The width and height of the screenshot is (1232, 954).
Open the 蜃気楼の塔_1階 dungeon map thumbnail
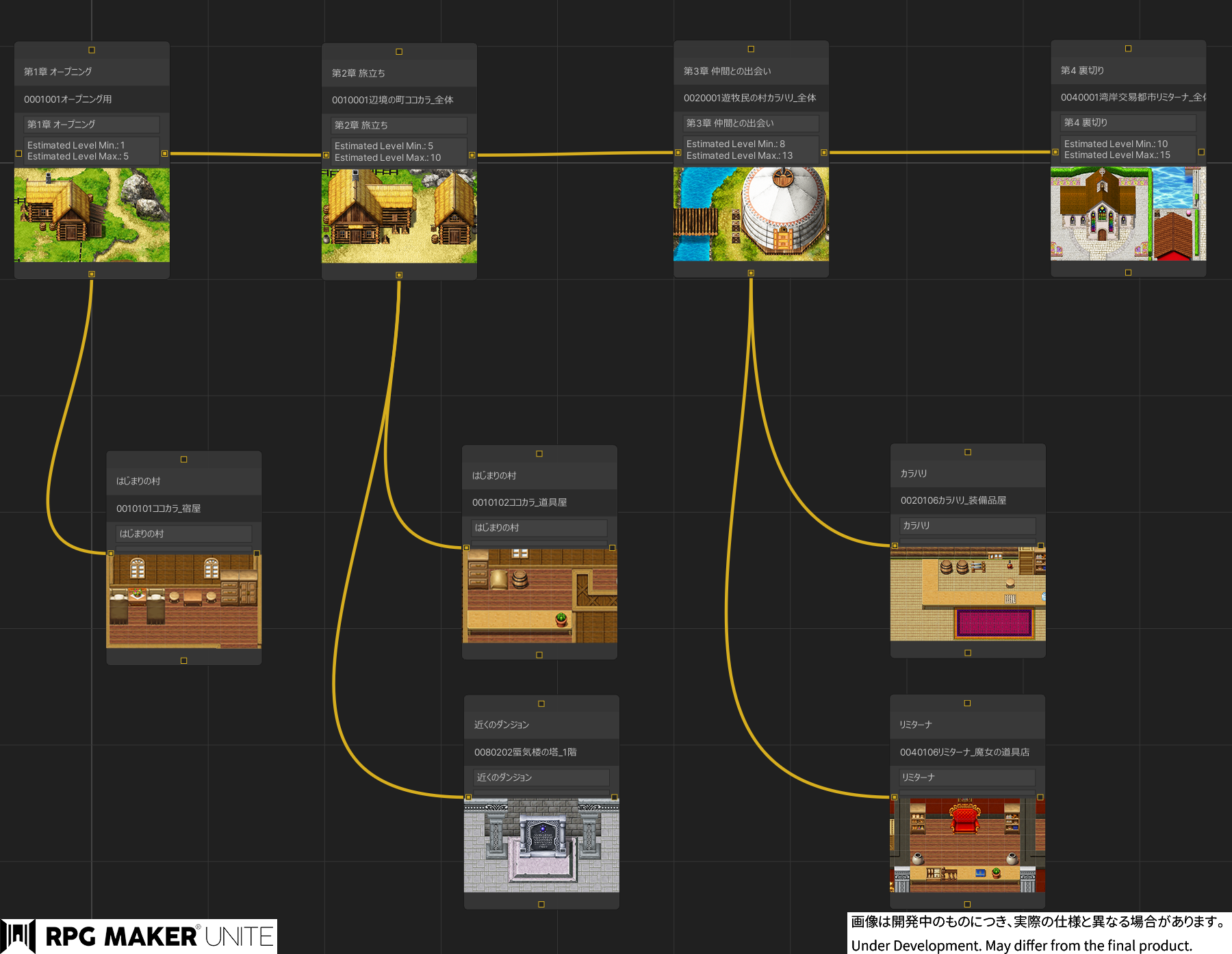[541, 846]
